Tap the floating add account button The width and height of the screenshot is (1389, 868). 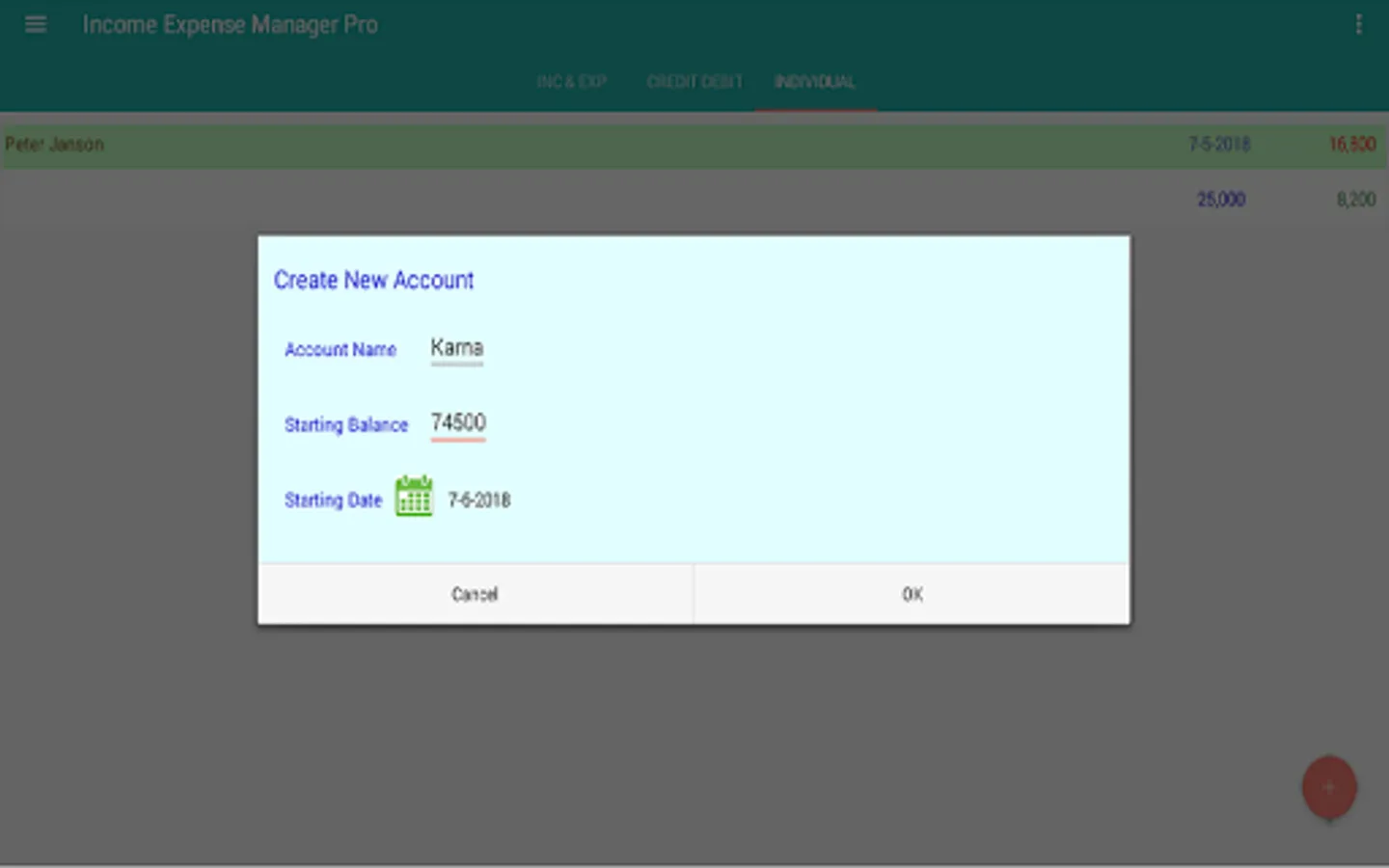point(1328,787)
